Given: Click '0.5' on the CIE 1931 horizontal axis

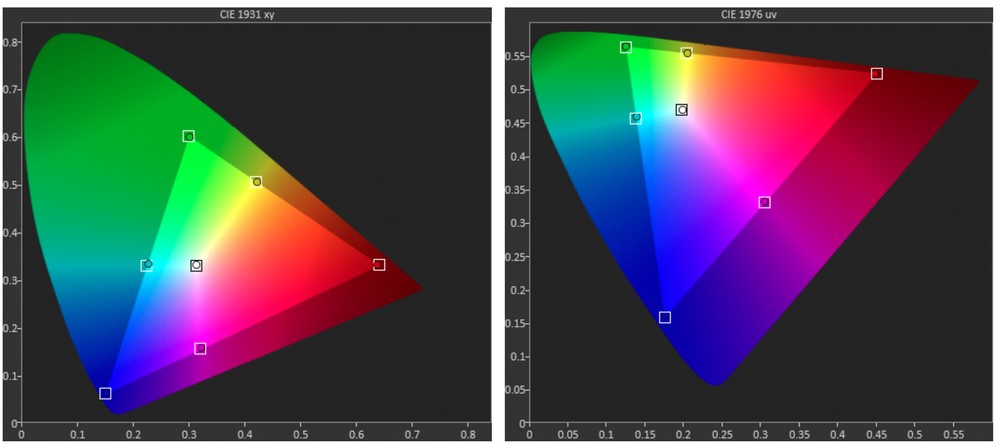Looking at the screenshot, I should pyautogui.click(x=300, y=434).
